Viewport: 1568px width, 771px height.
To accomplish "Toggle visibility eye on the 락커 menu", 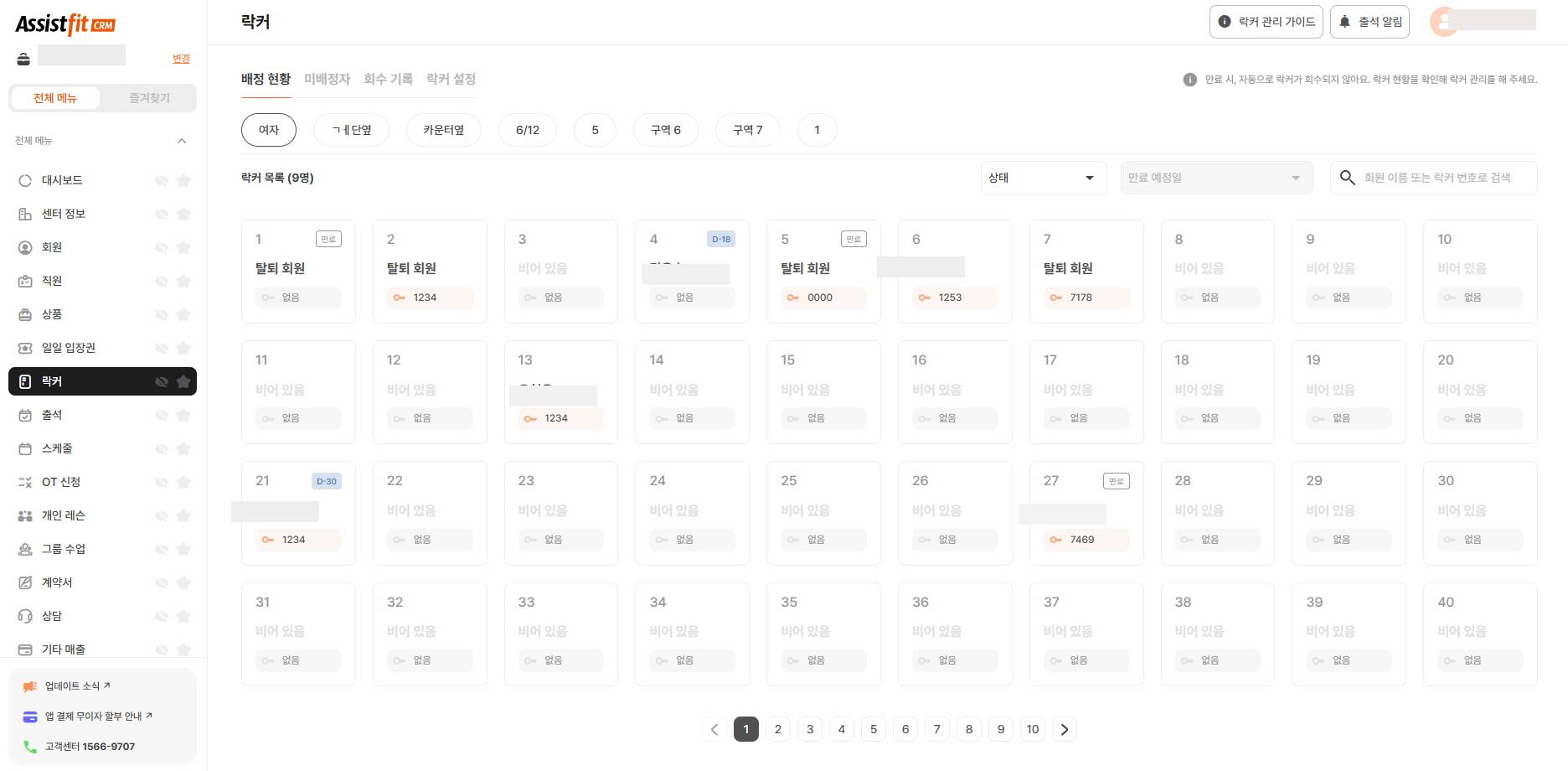I will pyautogui.click(x=161, y=381).
